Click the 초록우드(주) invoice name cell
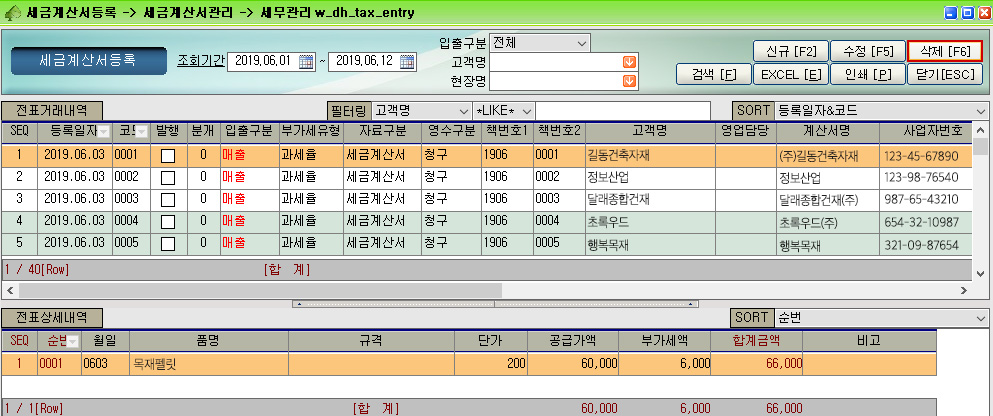Viewport: 993px width, 416px height. tap(828, 222)
